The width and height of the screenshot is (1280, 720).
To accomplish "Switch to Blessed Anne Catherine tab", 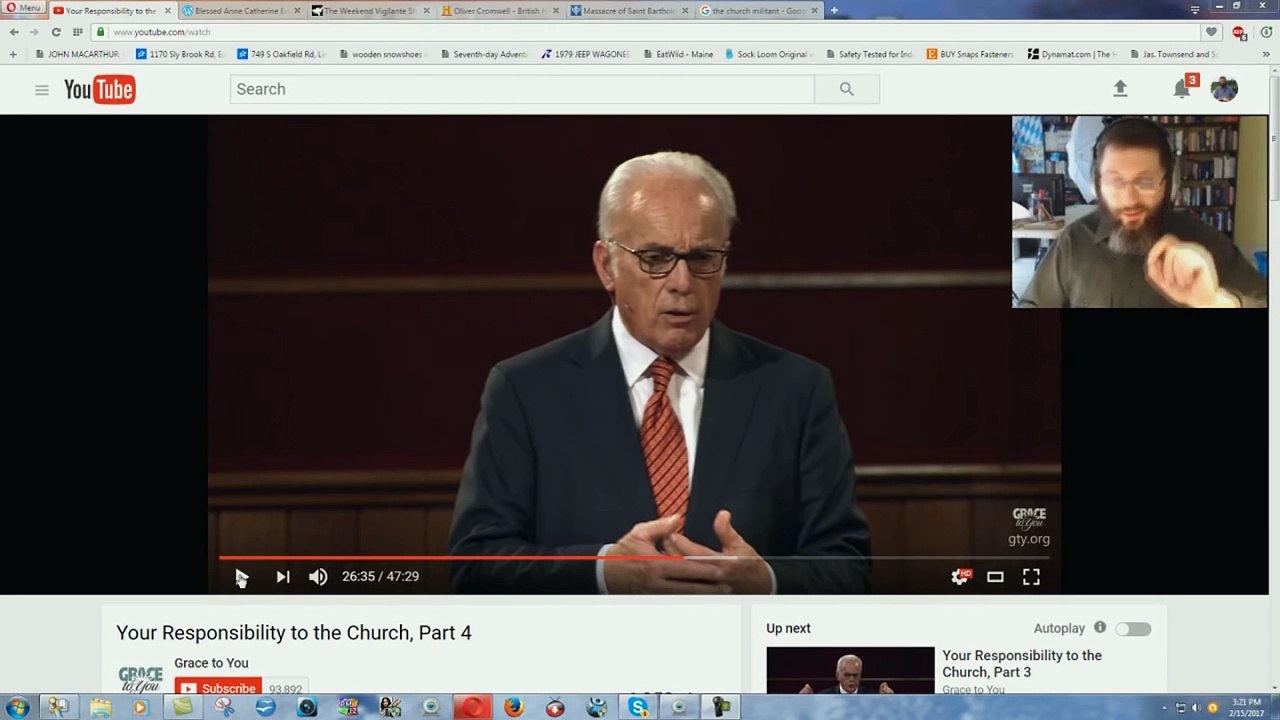I will [x=238, y=11].
